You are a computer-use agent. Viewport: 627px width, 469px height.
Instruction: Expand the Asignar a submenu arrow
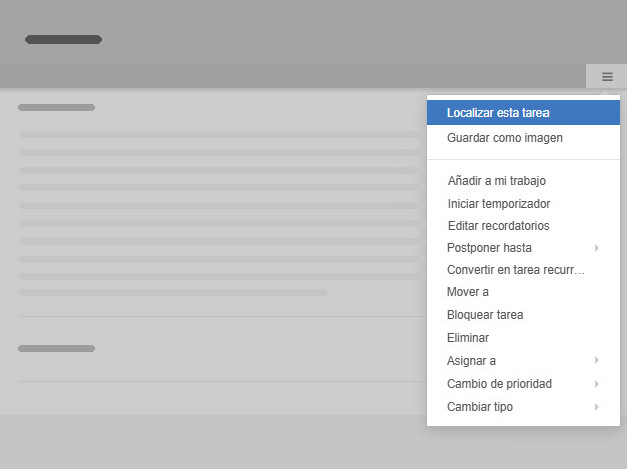point(597,360)
